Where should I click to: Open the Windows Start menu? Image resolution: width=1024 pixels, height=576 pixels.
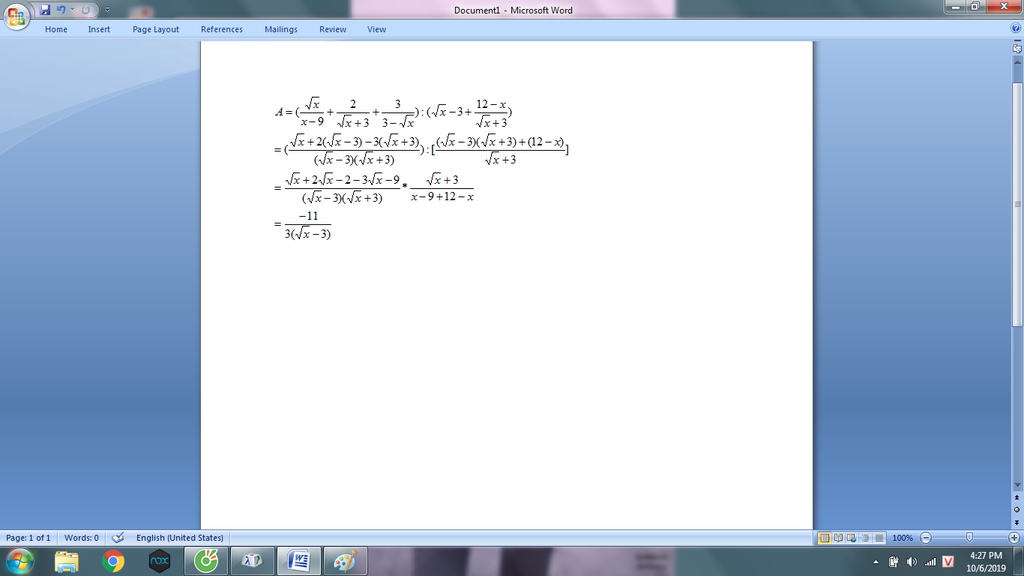[x=18, y=562]
